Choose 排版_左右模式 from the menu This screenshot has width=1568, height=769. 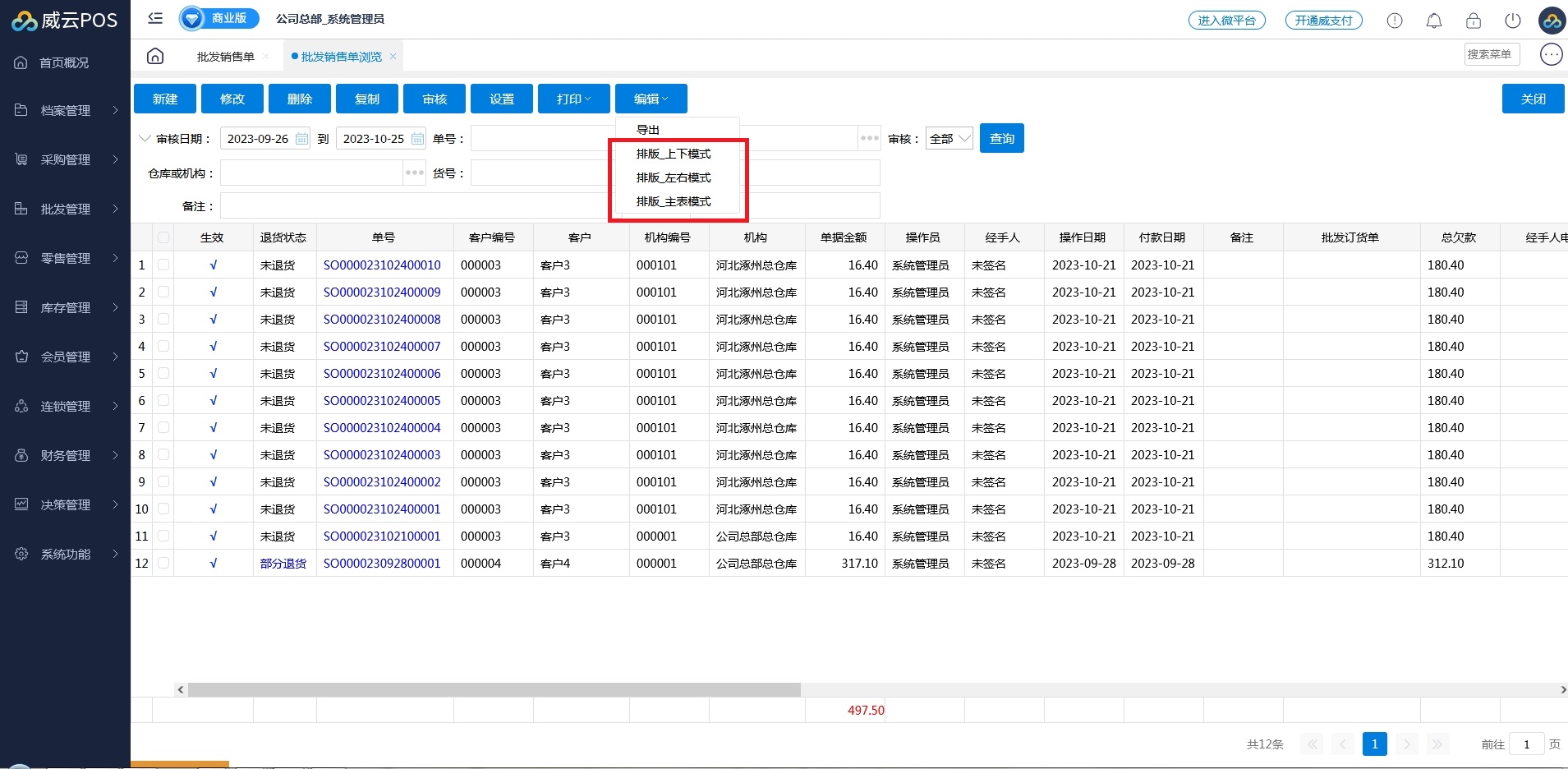(674, 177)
